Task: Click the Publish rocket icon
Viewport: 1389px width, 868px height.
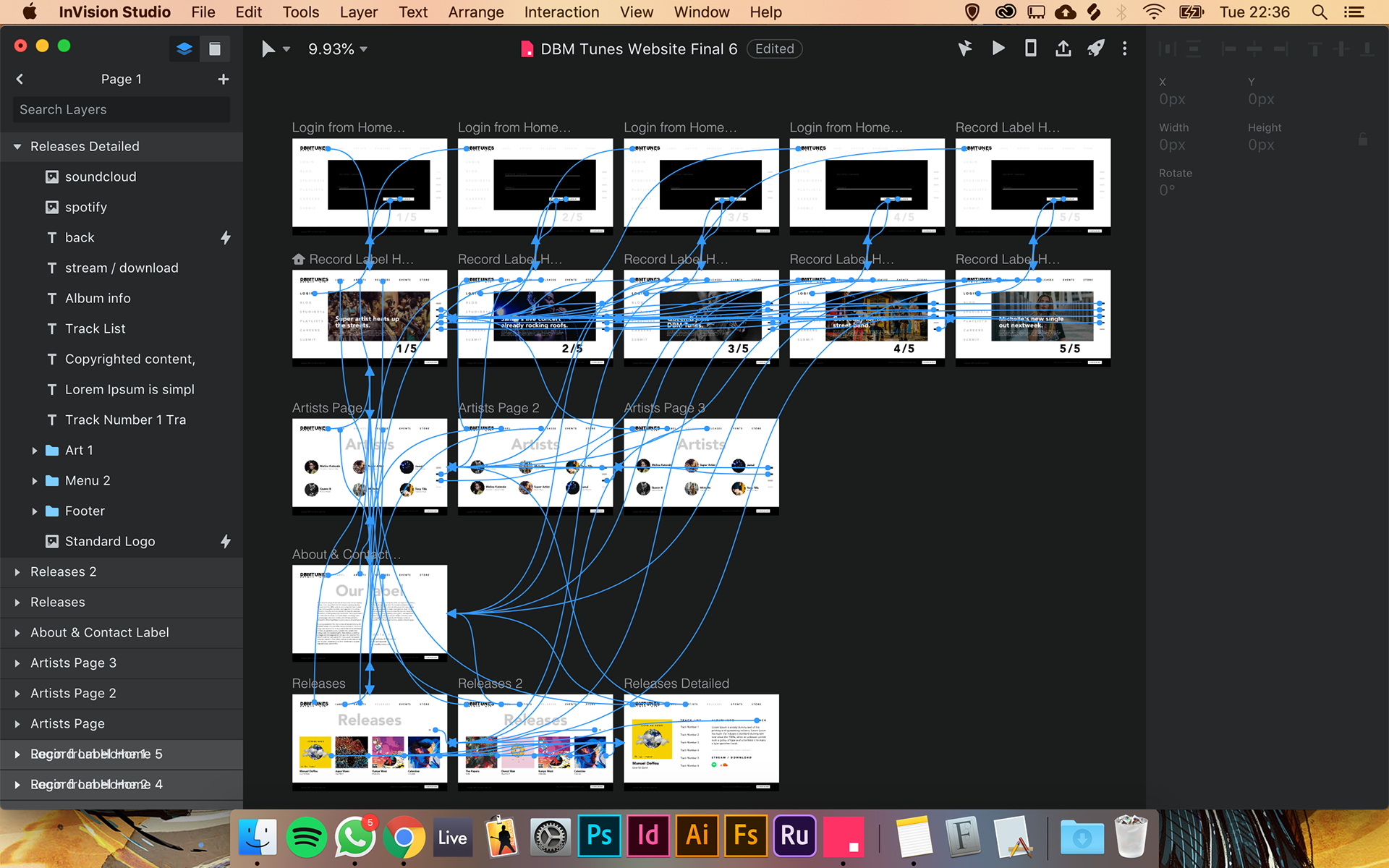Action: 1096,48
